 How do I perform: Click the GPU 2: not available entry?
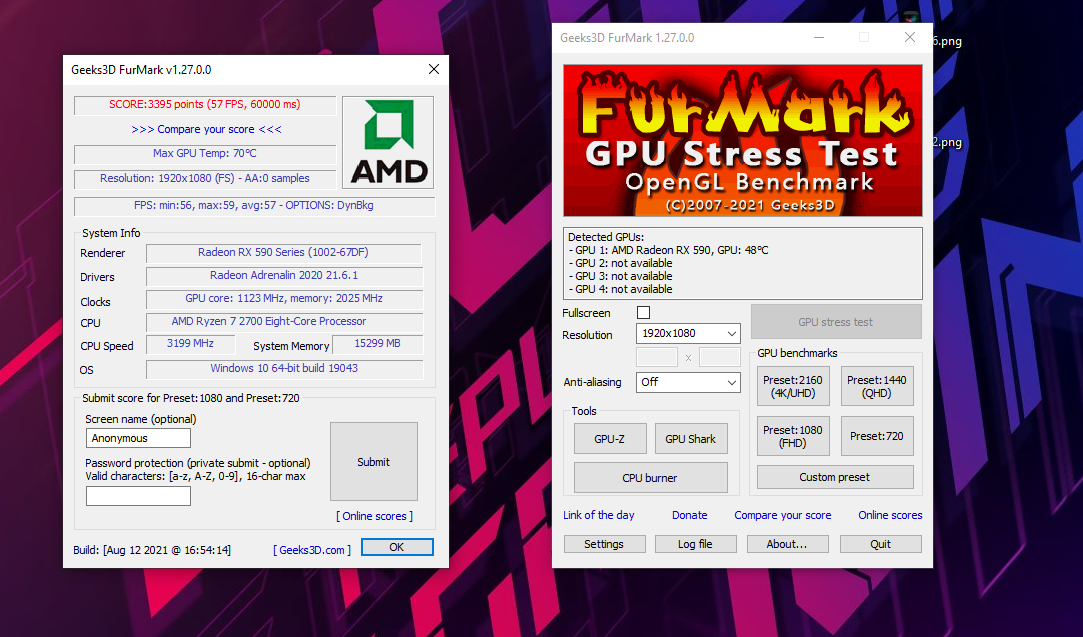coord(620,263)
